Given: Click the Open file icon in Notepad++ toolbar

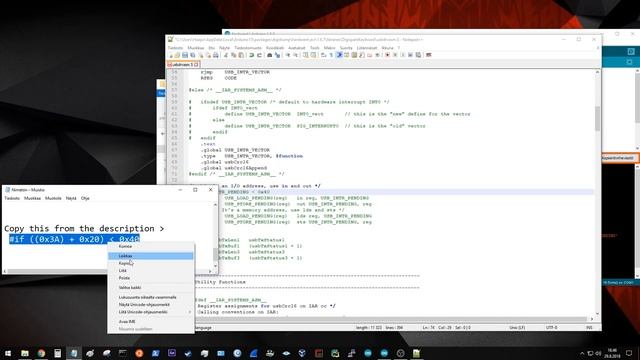Looking at the screenshot, I should pyautogui.click(x=177, y=55).
